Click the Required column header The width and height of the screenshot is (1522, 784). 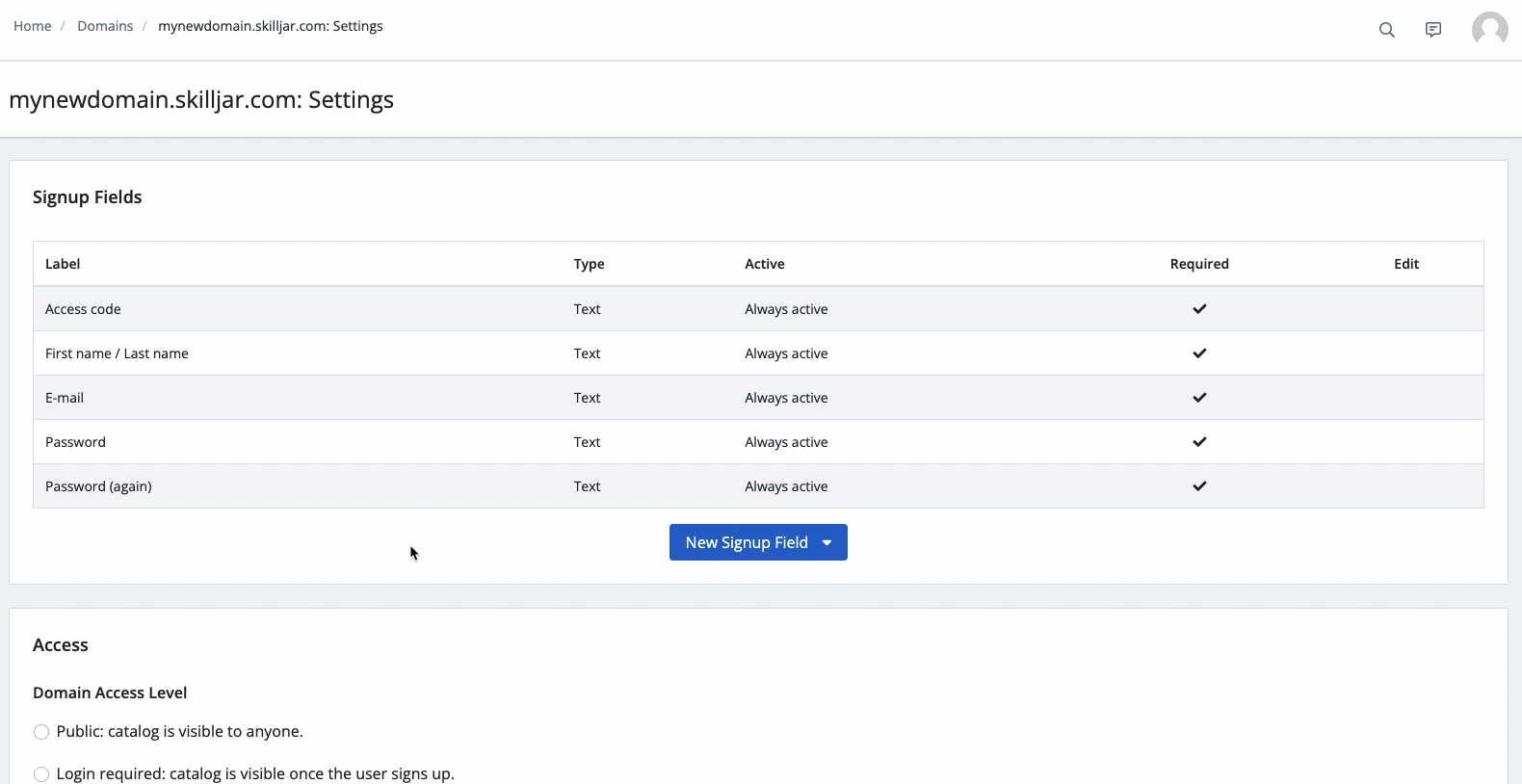pyautogui.click(x=1199, y=264)
